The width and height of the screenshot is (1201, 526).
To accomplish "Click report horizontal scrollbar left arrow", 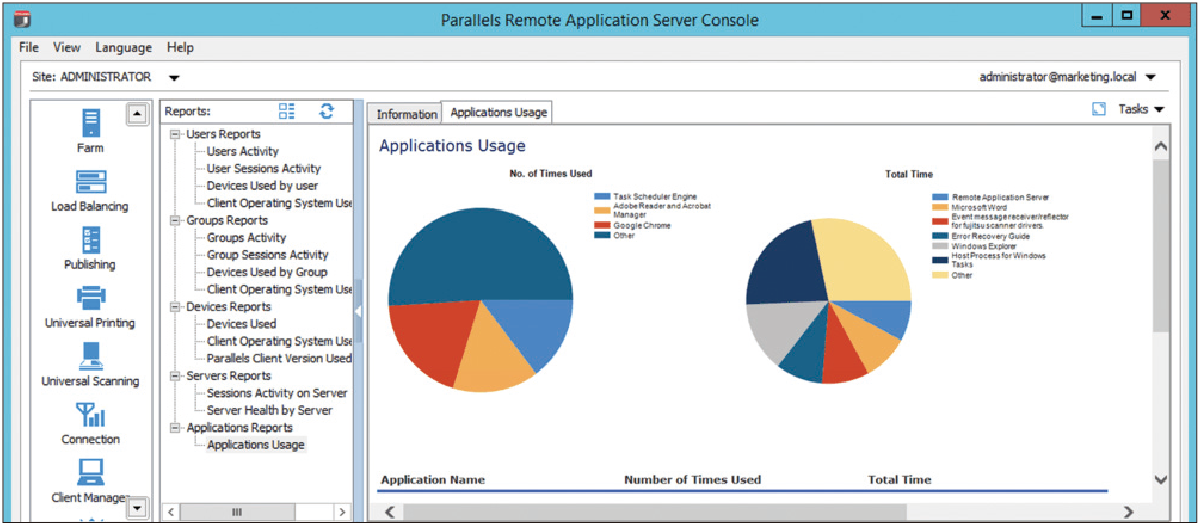I will (x=389, y=512).
